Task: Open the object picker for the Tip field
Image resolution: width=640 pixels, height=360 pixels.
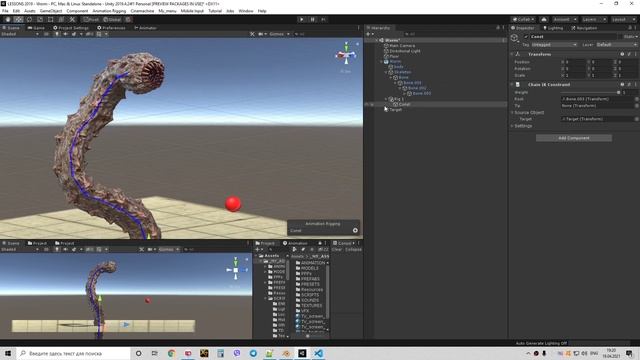Action: (636, 106)
